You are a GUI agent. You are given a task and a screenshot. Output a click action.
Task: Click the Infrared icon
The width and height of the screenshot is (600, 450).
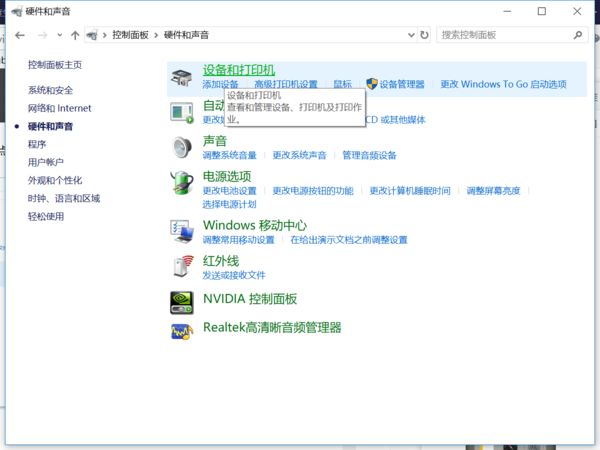click(x=182, y=266)
